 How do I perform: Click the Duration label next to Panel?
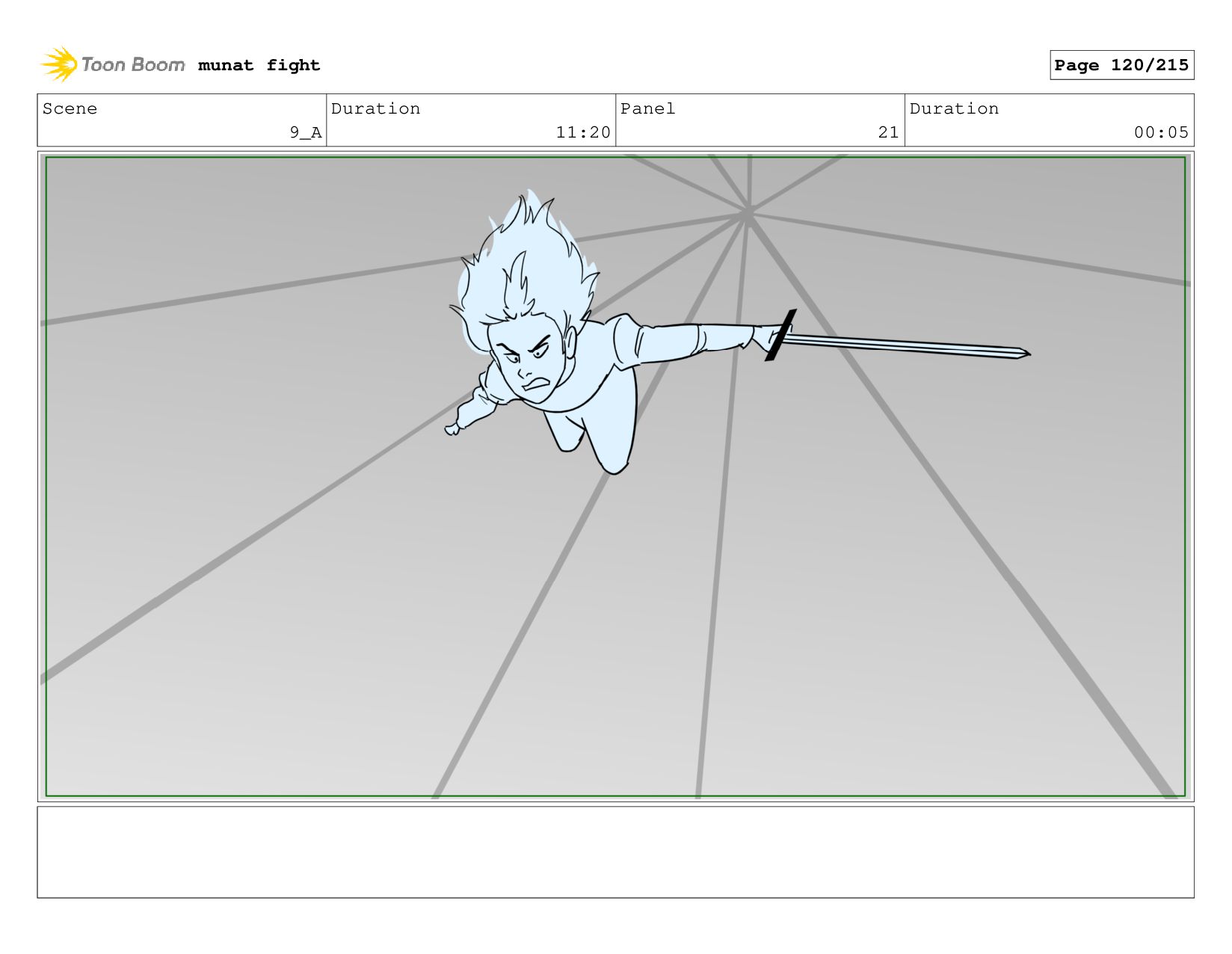(954, 108)
